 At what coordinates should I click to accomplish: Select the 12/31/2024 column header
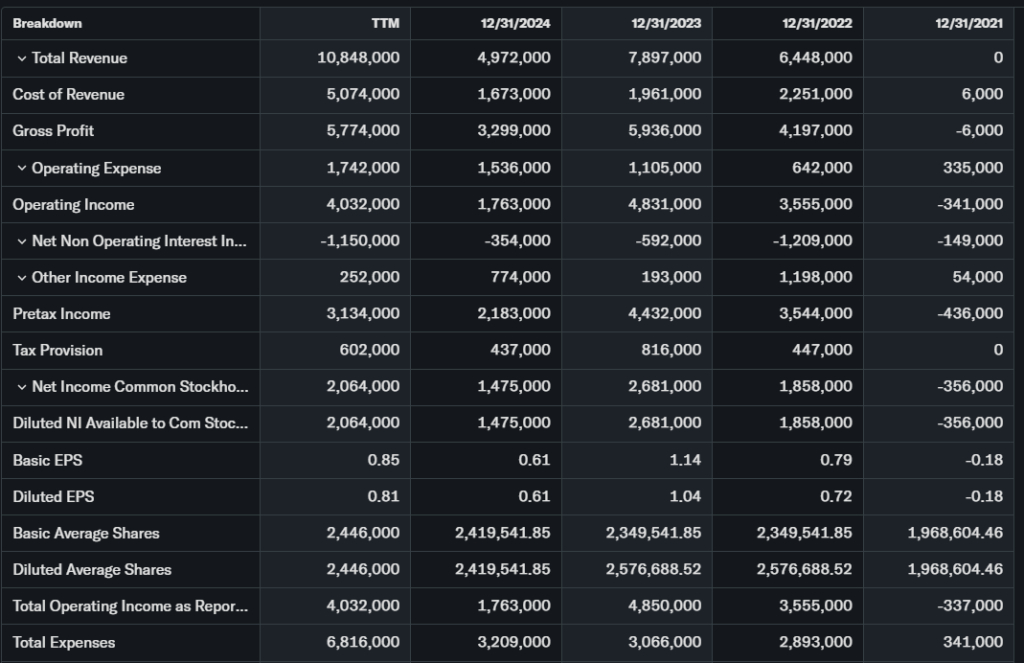click(515, 23)
